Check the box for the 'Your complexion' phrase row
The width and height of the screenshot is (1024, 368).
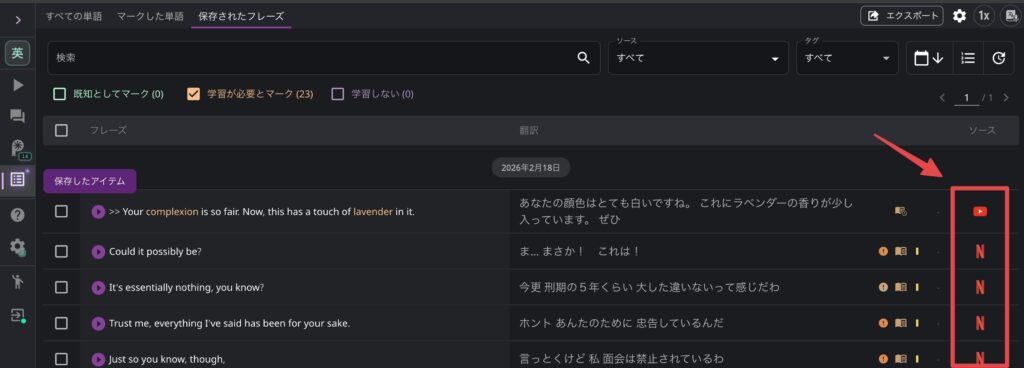[x=61, y=211]
